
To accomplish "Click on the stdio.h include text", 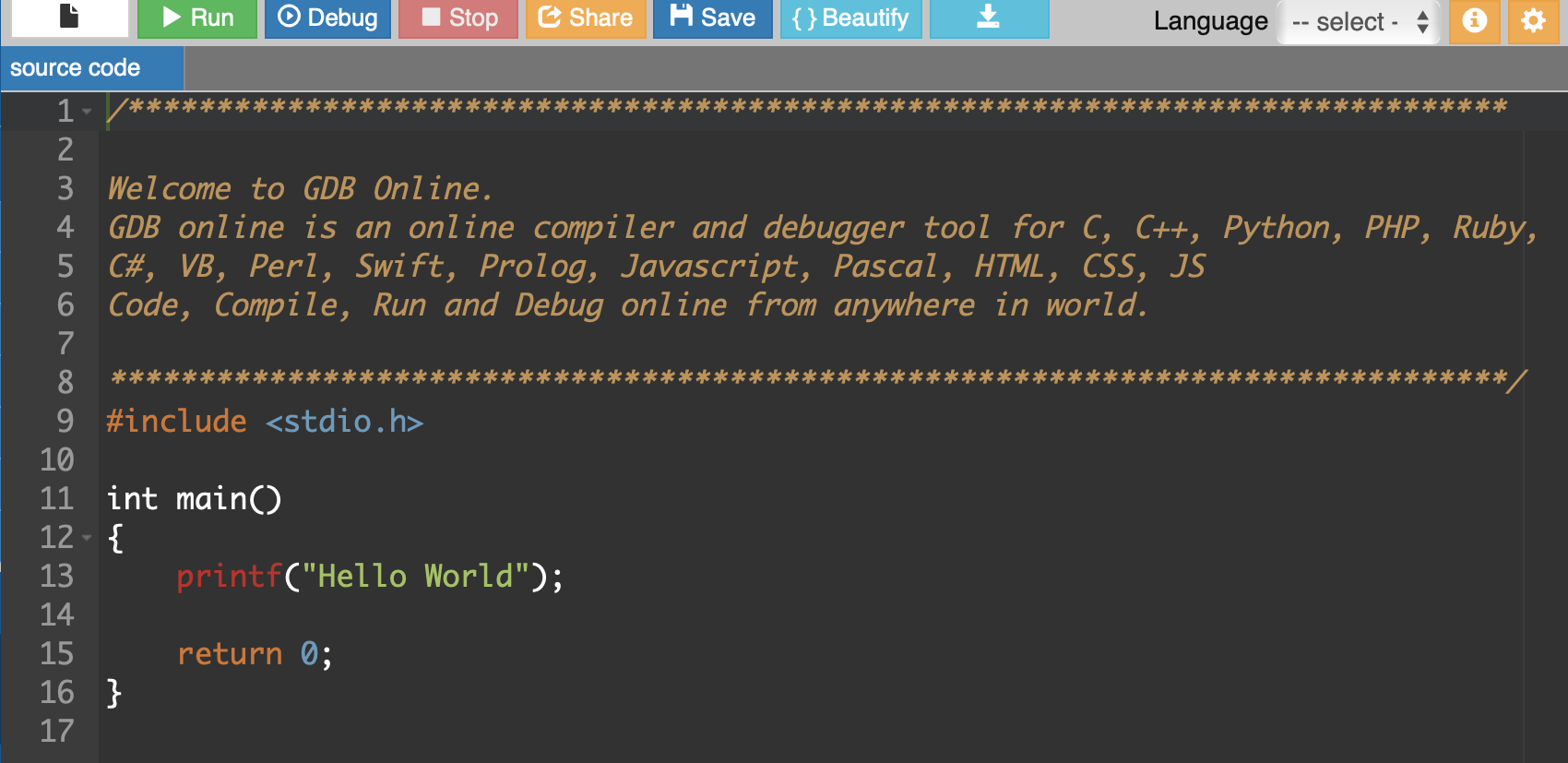I will [x=344, y=422].
